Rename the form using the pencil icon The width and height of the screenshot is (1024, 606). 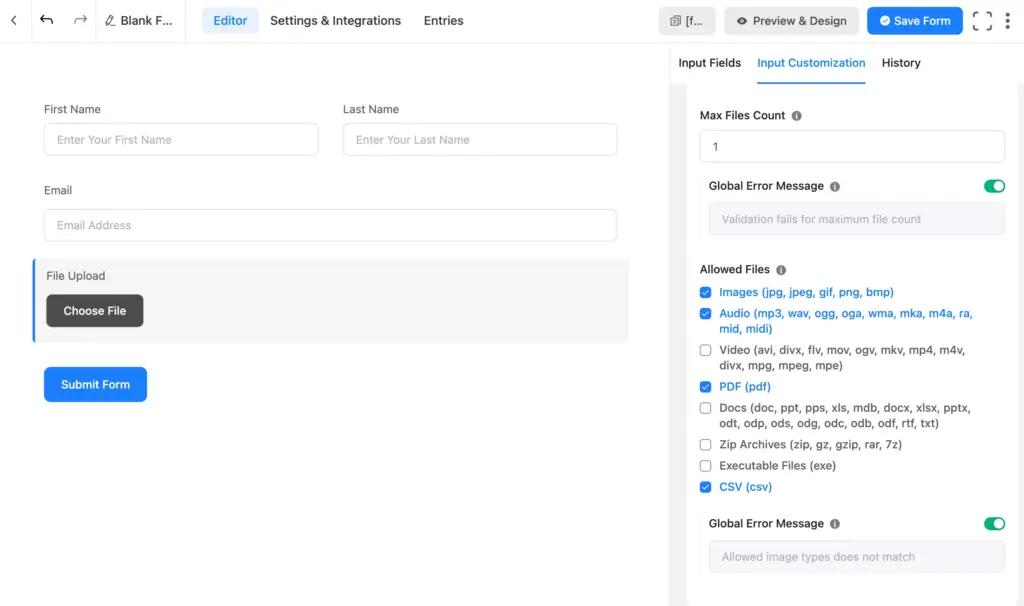point(110,19)
